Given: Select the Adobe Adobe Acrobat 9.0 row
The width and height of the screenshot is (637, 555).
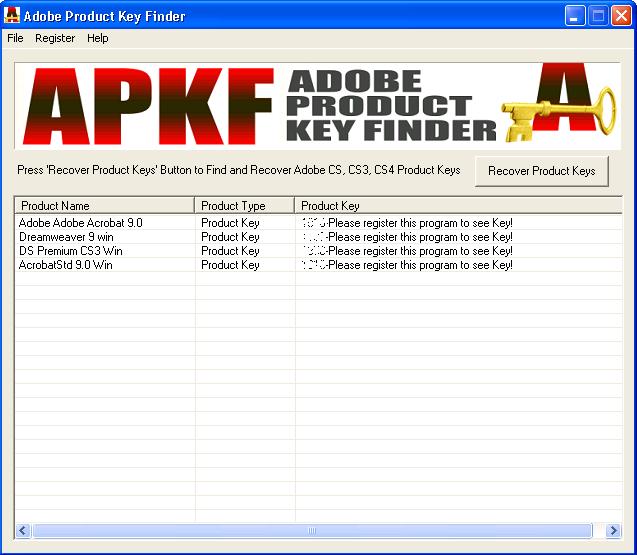Looking at the screenshot, I should (318, 223).
